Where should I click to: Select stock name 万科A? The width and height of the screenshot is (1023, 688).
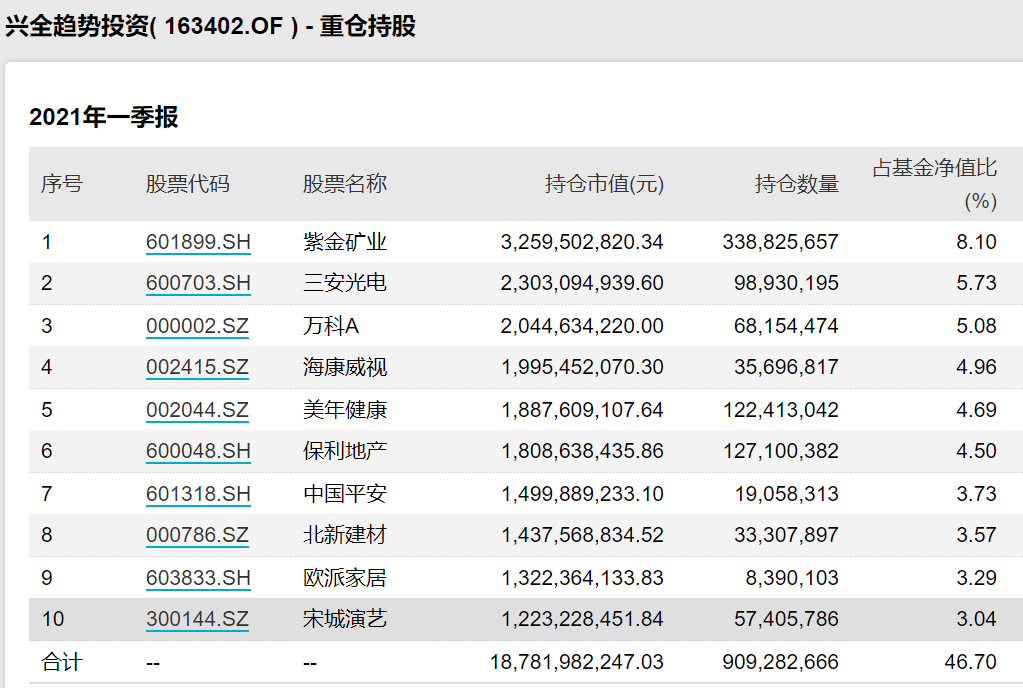331,325
